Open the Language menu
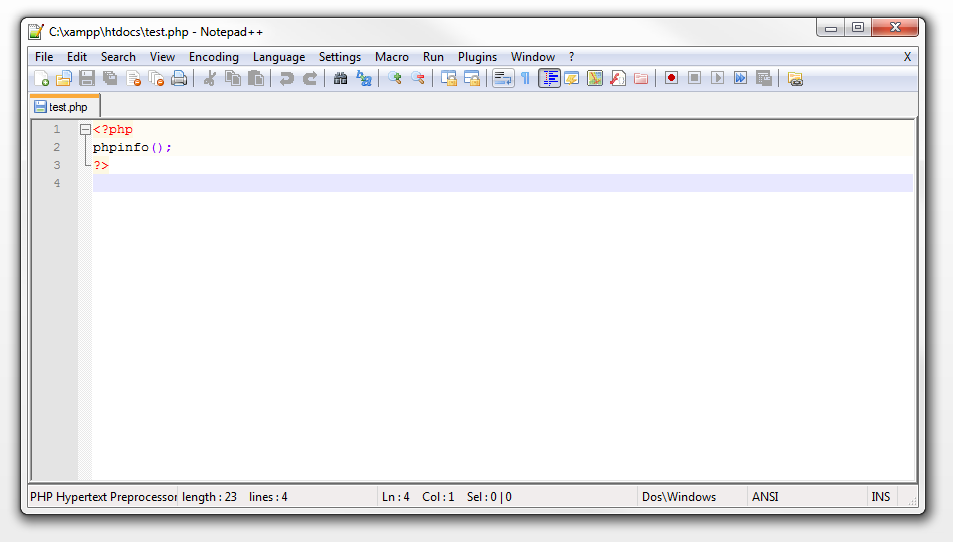The width and height of the screenshot is (953, 542). tap(278, 57)
